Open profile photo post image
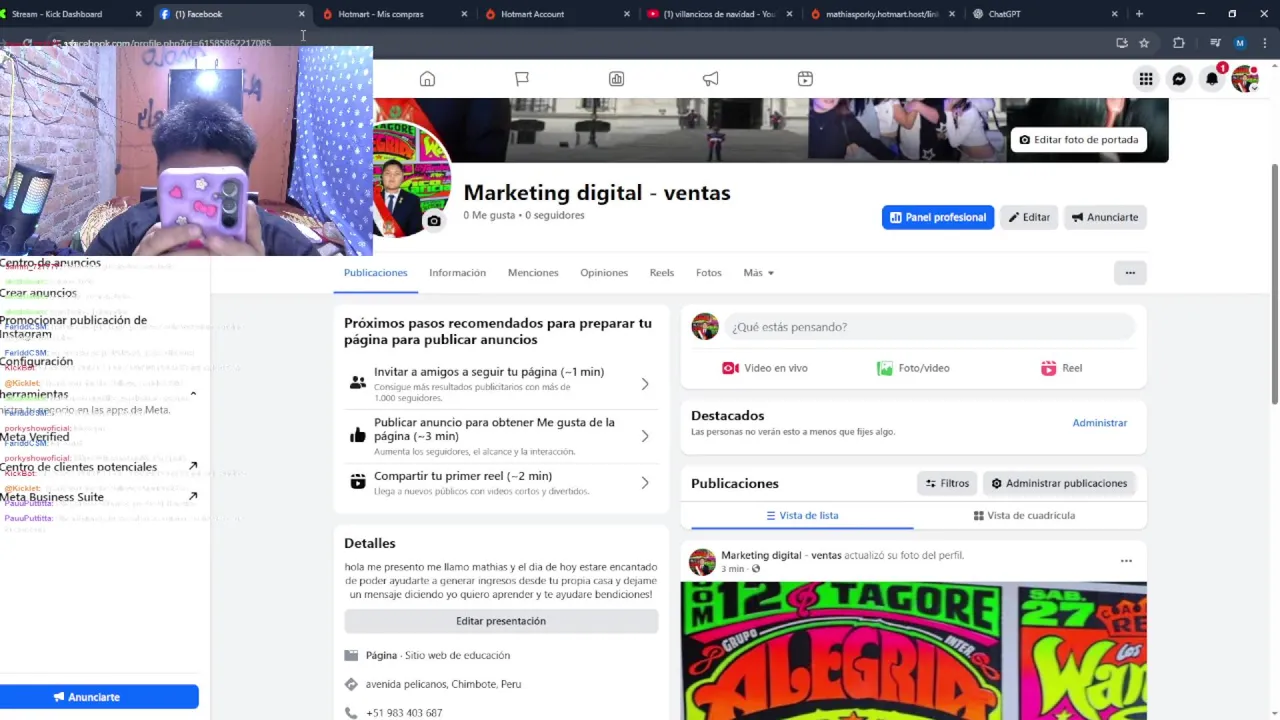The height and width of the screenshot is (720, 1280). pyautogui.click(x=914, y=651)
